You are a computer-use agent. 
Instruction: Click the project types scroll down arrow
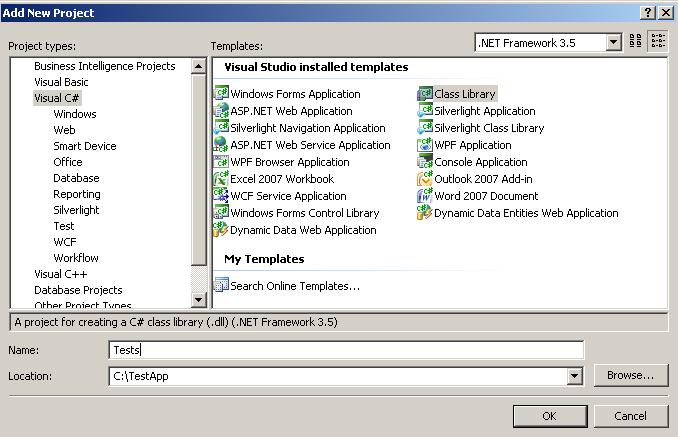(198, 299)
